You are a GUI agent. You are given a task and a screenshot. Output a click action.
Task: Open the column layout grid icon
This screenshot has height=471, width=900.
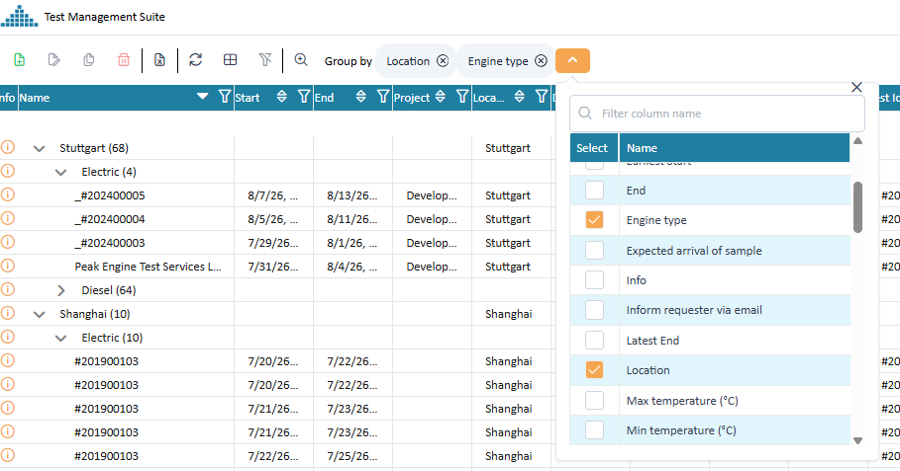230,60
